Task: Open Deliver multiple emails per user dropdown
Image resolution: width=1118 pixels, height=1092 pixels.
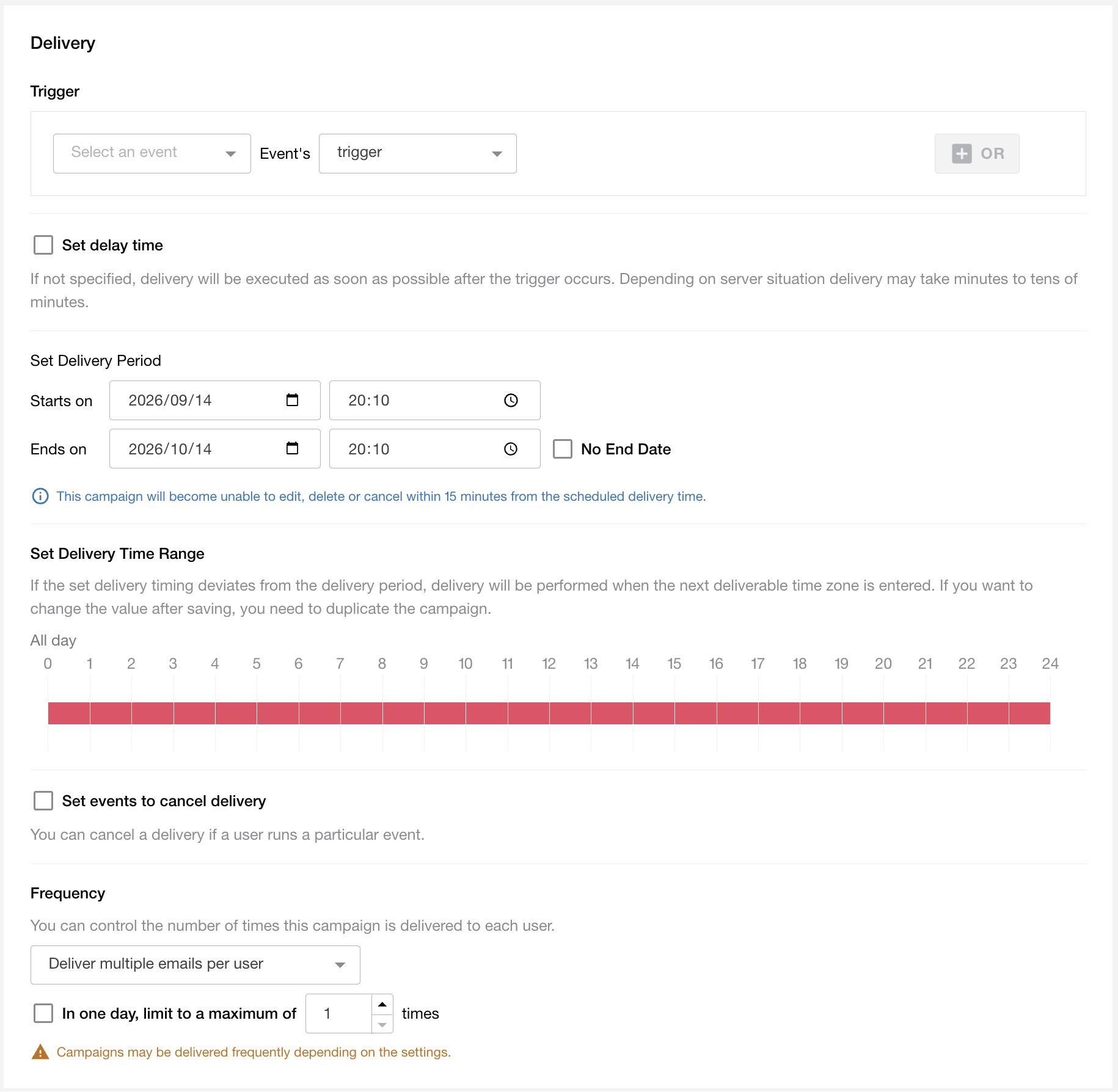Action: tap(195, 964)
